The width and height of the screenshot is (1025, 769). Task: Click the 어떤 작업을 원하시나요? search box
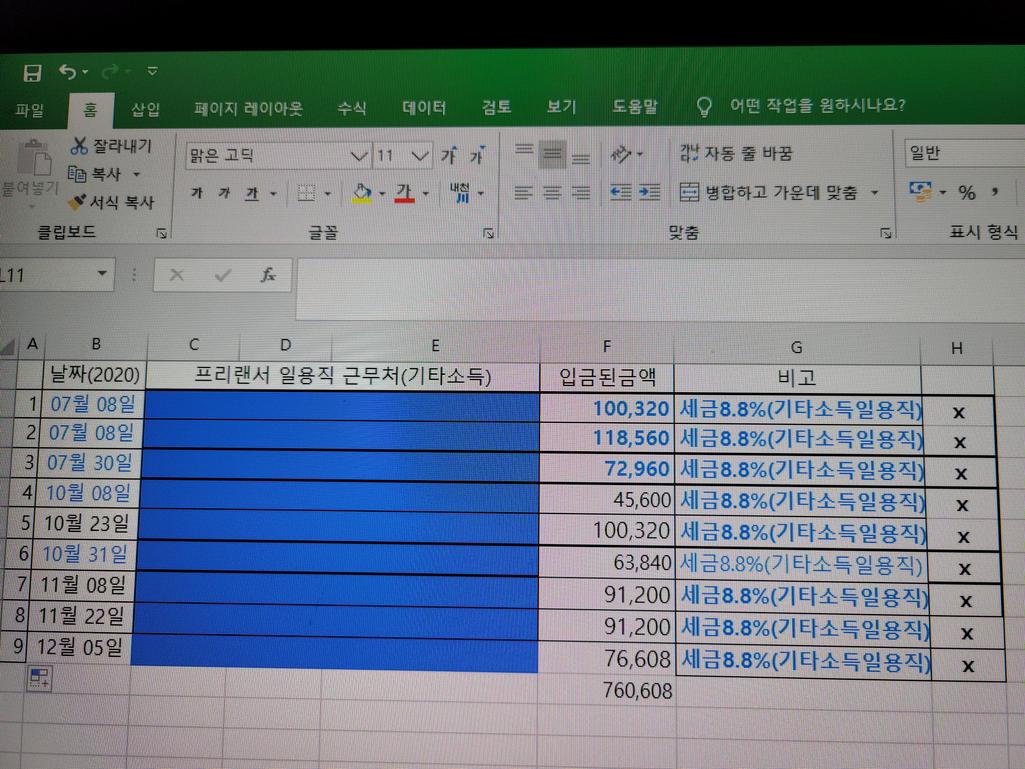click(x=817, y=105)
